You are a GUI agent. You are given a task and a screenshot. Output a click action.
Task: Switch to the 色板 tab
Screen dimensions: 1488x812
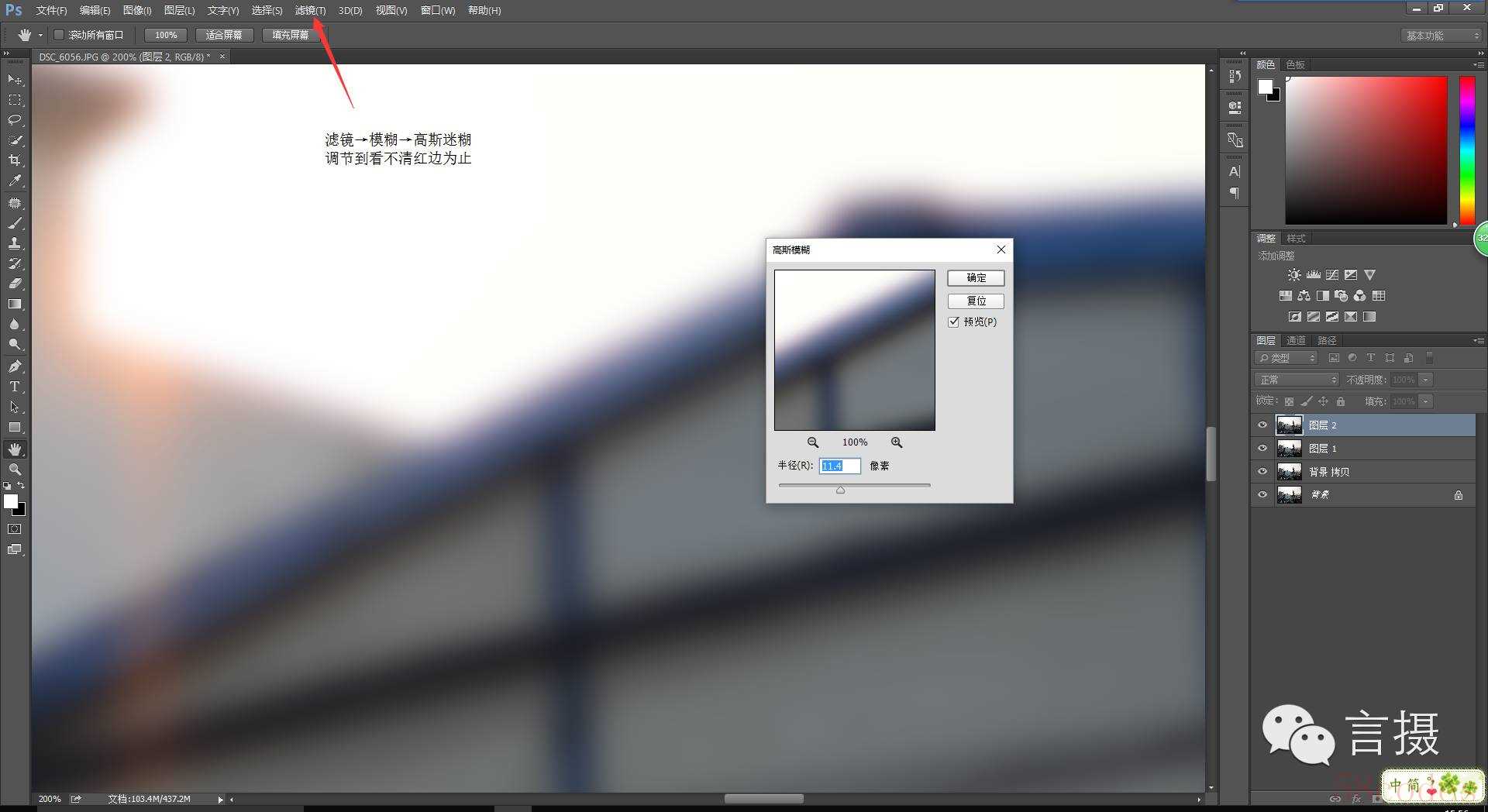point(1295,64)
